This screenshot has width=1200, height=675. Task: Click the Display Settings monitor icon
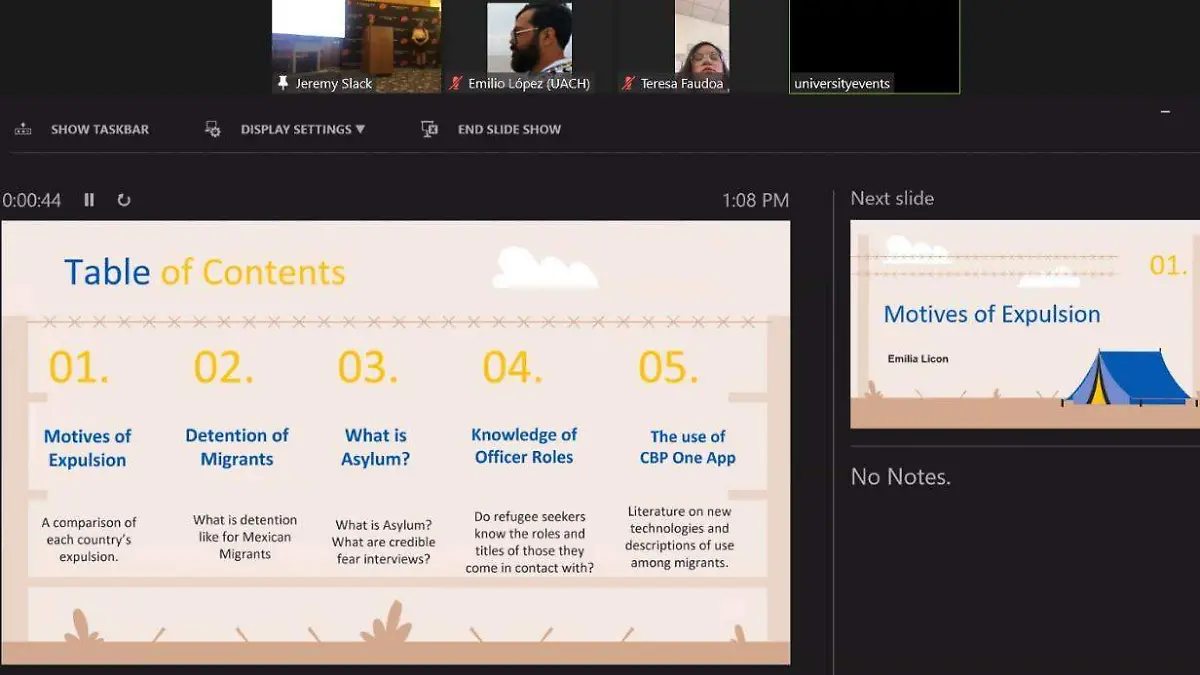tap(212, 129)
